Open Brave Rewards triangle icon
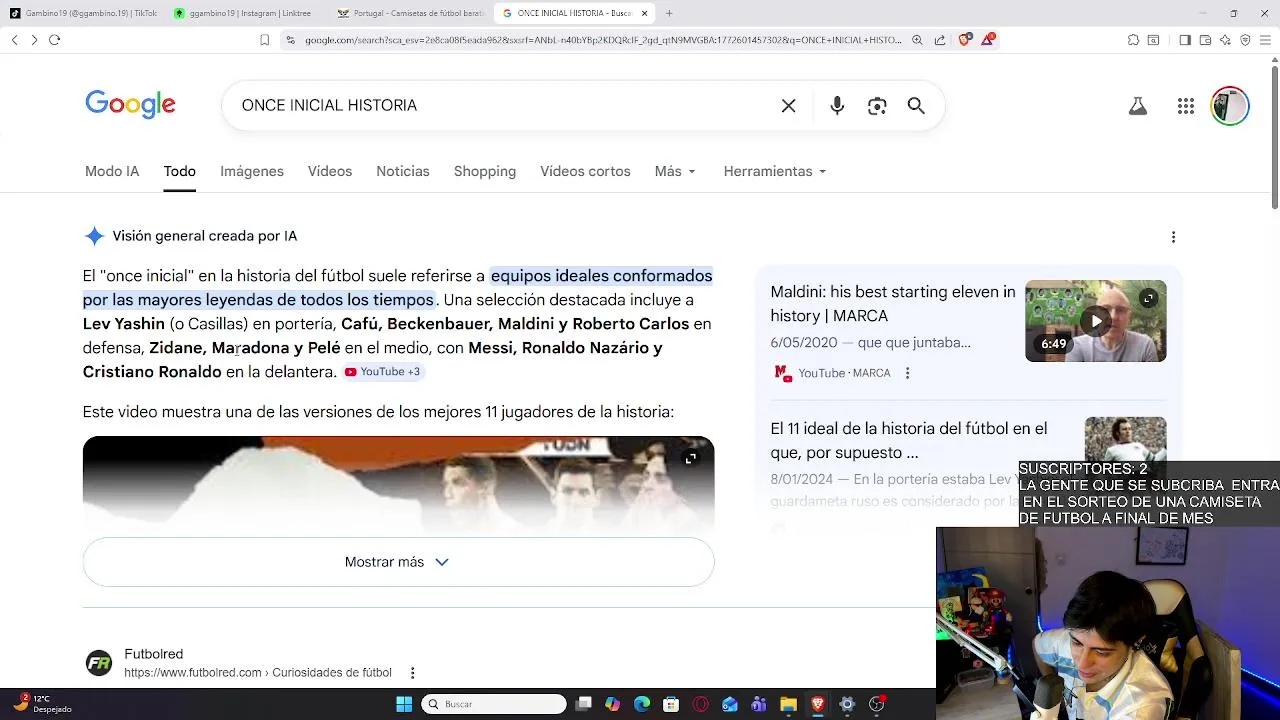1280x720 pixels. pyautogui.click(x=988, y=39)
